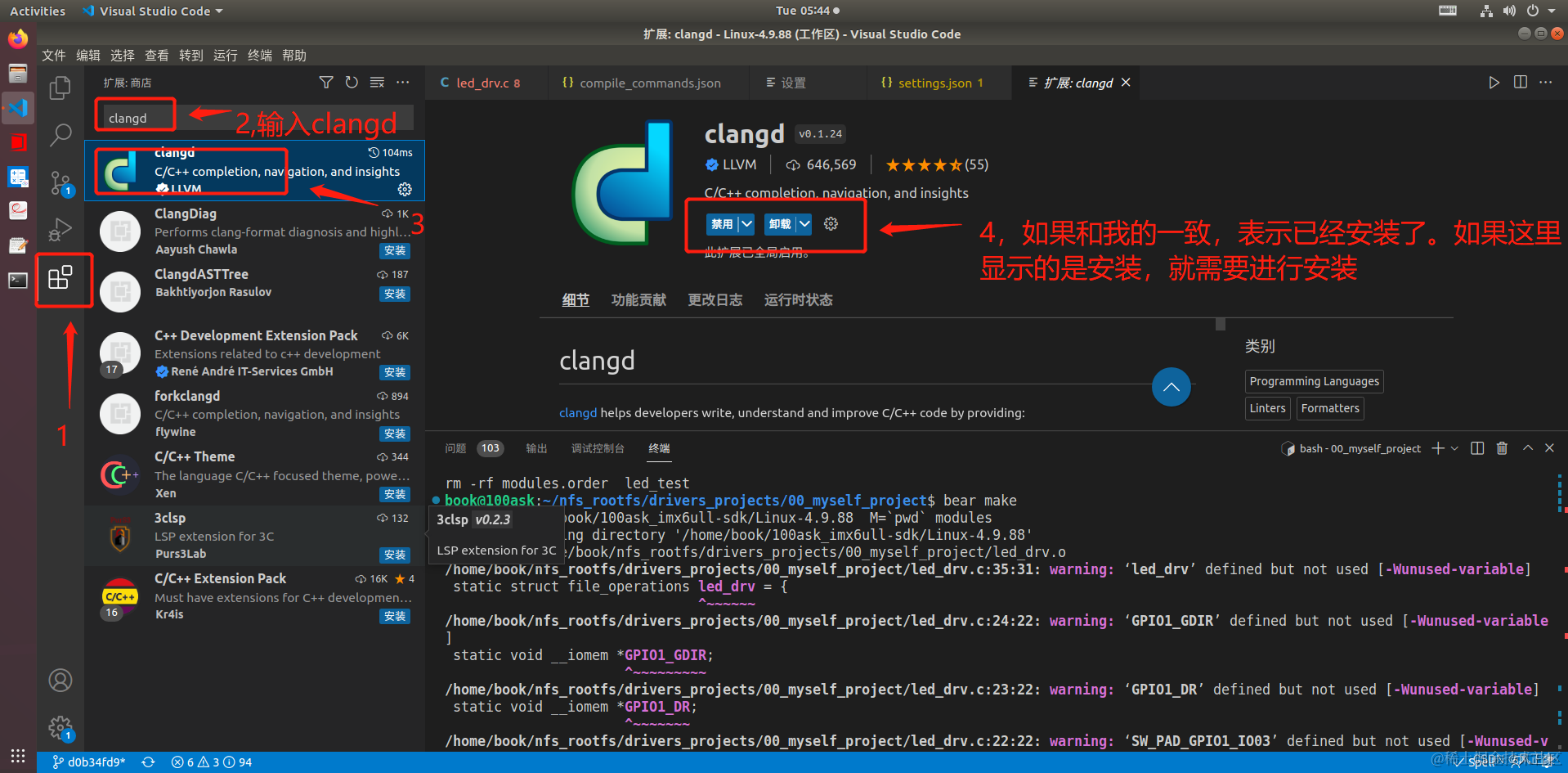Open the 帮助 menu
The width and height of the screenshot is (1568, 773).
(x=294, y=55)
